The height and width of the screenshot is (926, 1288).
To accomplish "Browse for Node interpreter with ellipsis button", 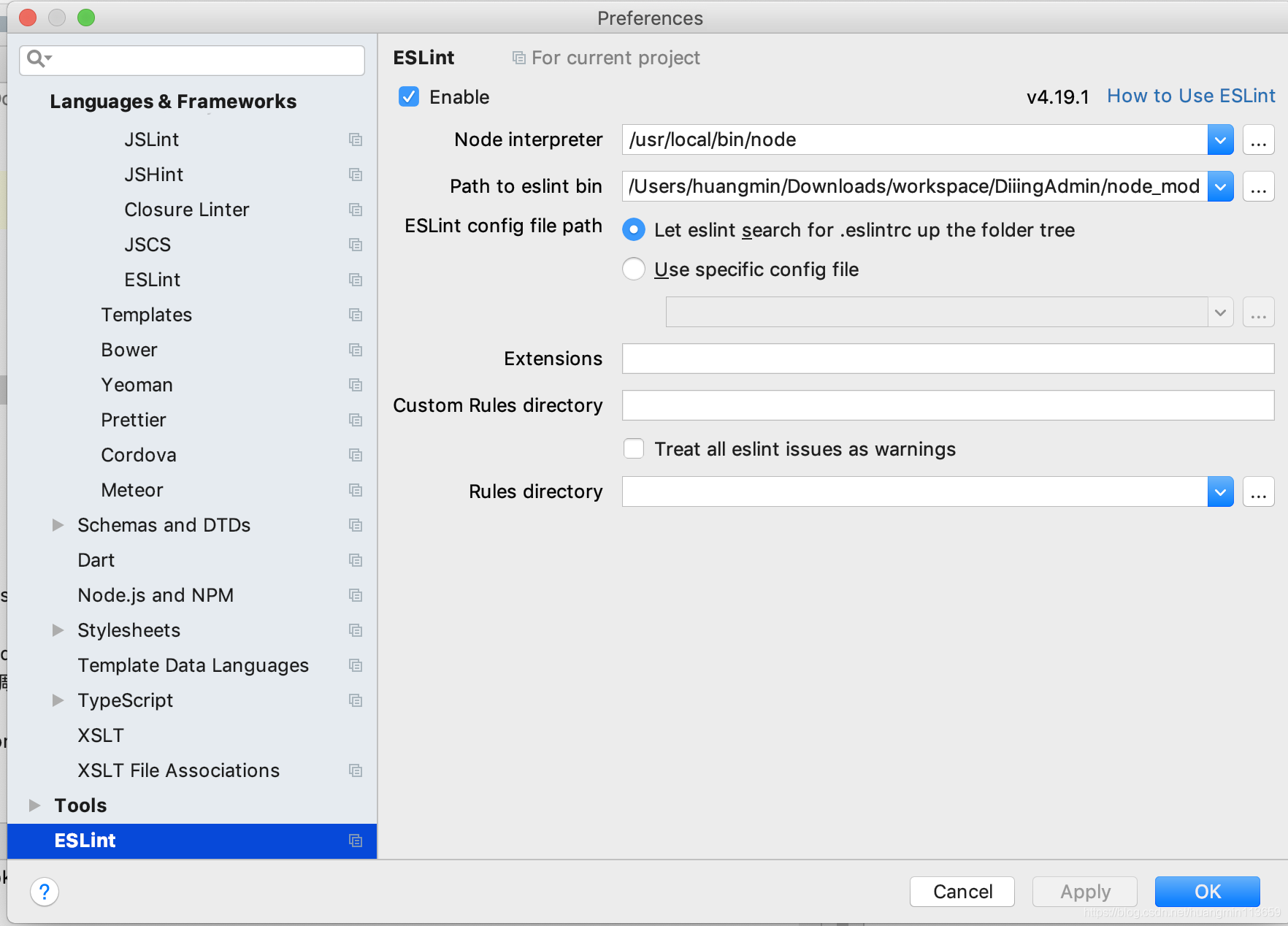I will click(x=1258, y=139).
